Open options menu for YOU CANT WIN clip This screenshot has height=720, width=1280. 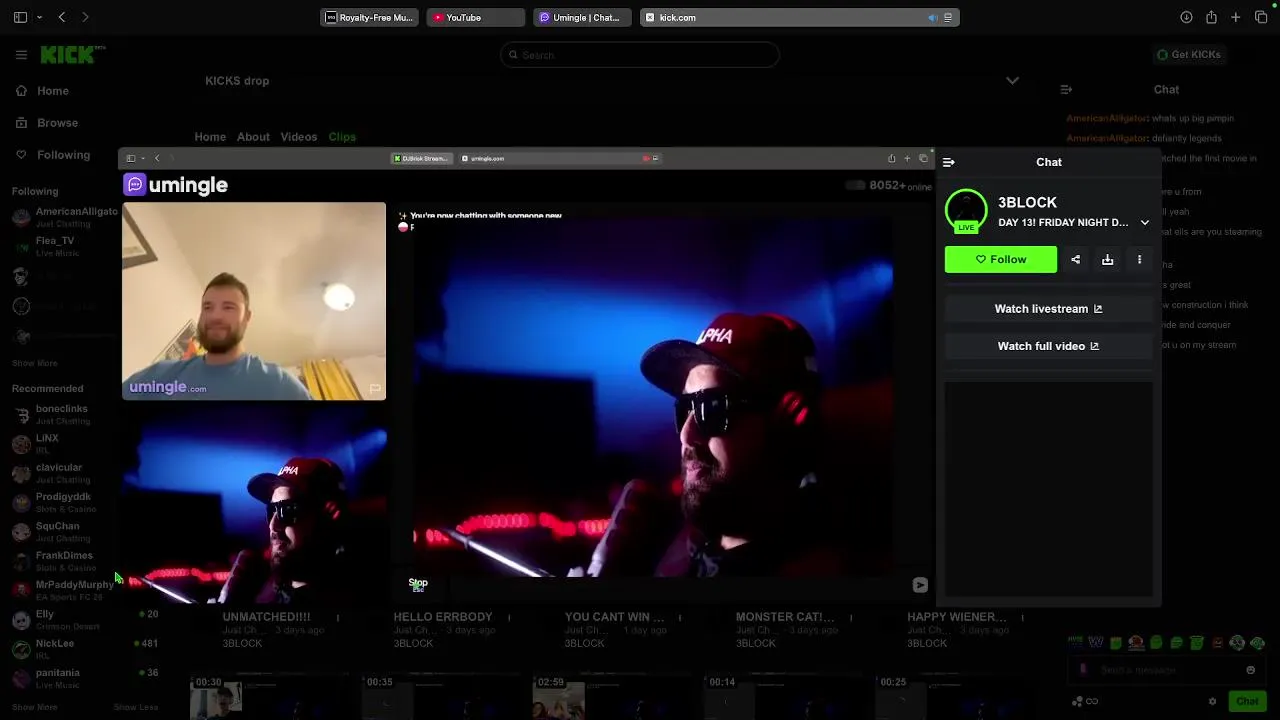click(x=680, y=618)
